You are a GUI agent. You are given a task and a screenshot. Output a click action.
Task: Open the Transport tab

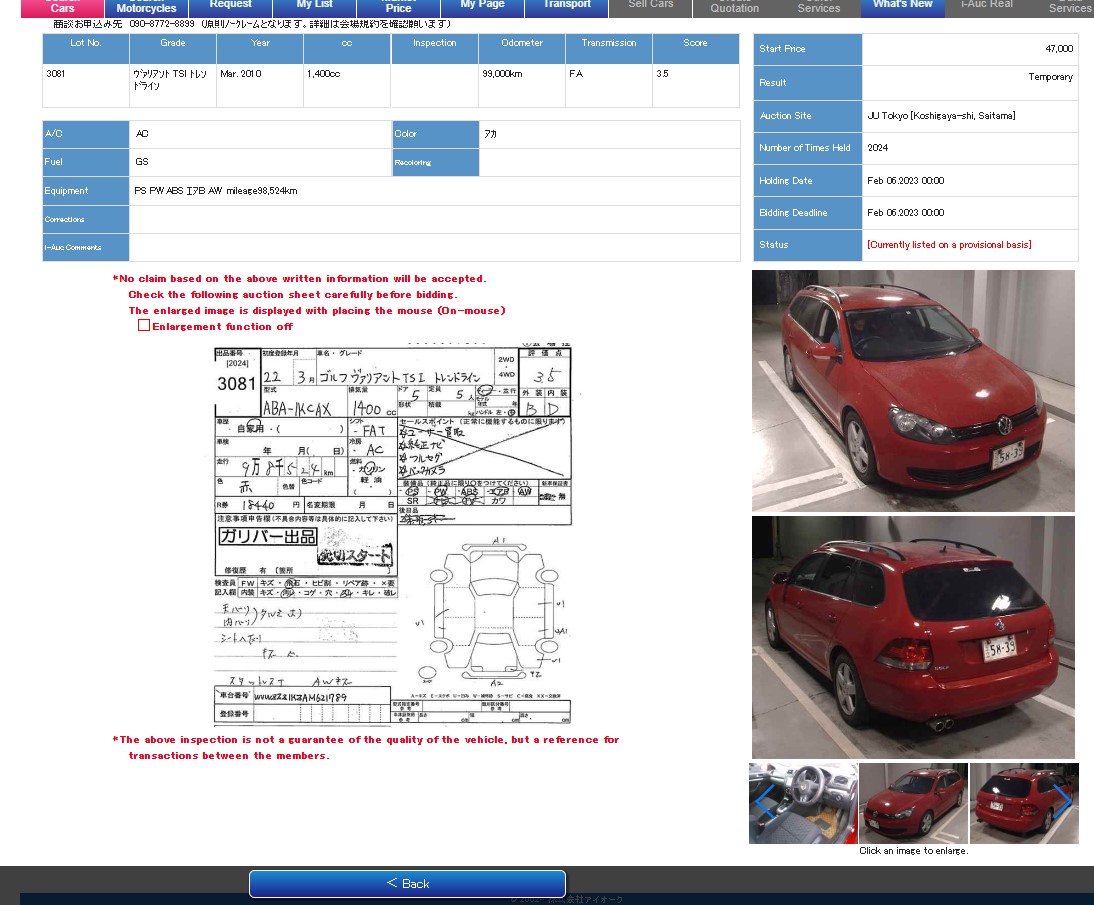click(565, 6)
